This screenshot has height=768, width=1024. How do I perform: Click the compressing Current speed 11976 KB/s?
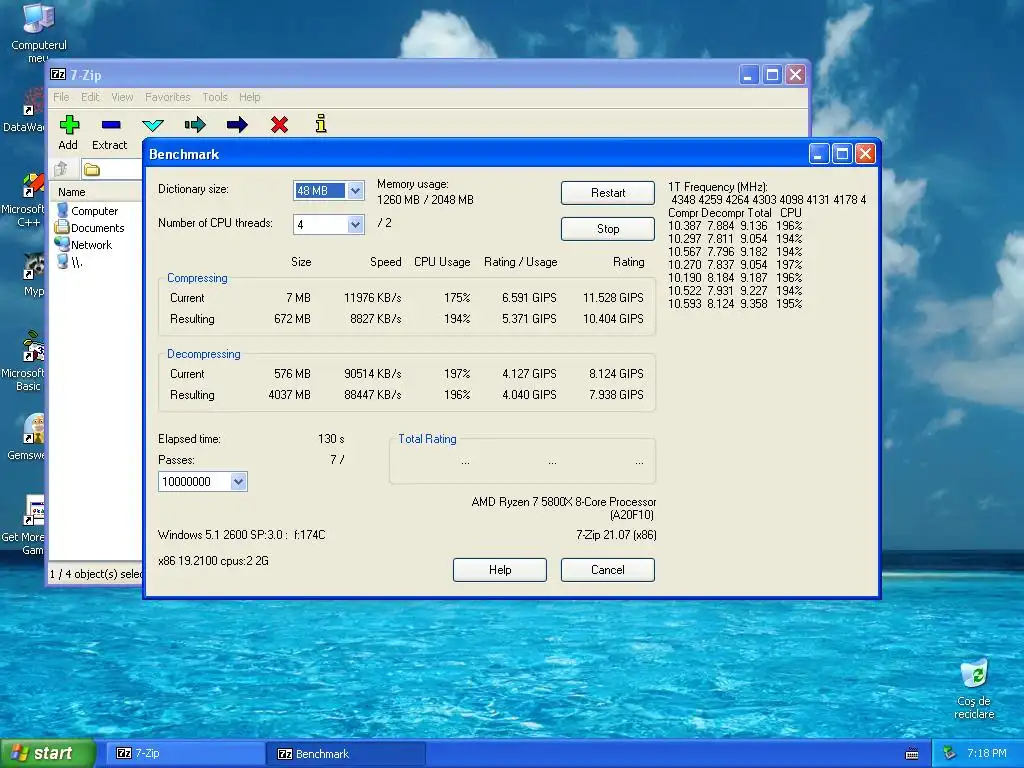pyautogui.click(x=372, y=298)
